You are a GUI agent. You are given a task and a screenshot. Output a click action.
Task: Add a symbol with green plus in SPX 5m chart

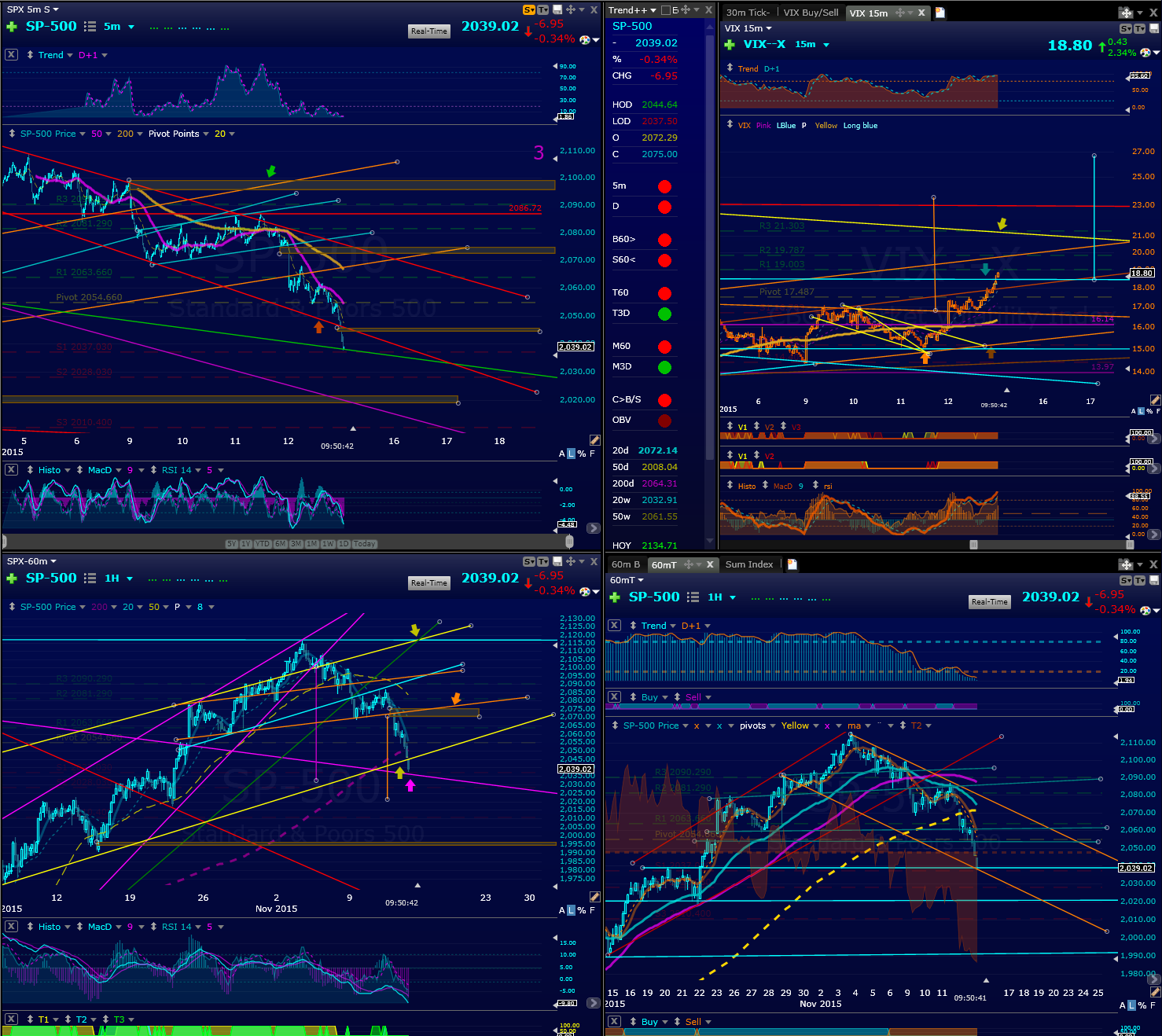point(12,27)
